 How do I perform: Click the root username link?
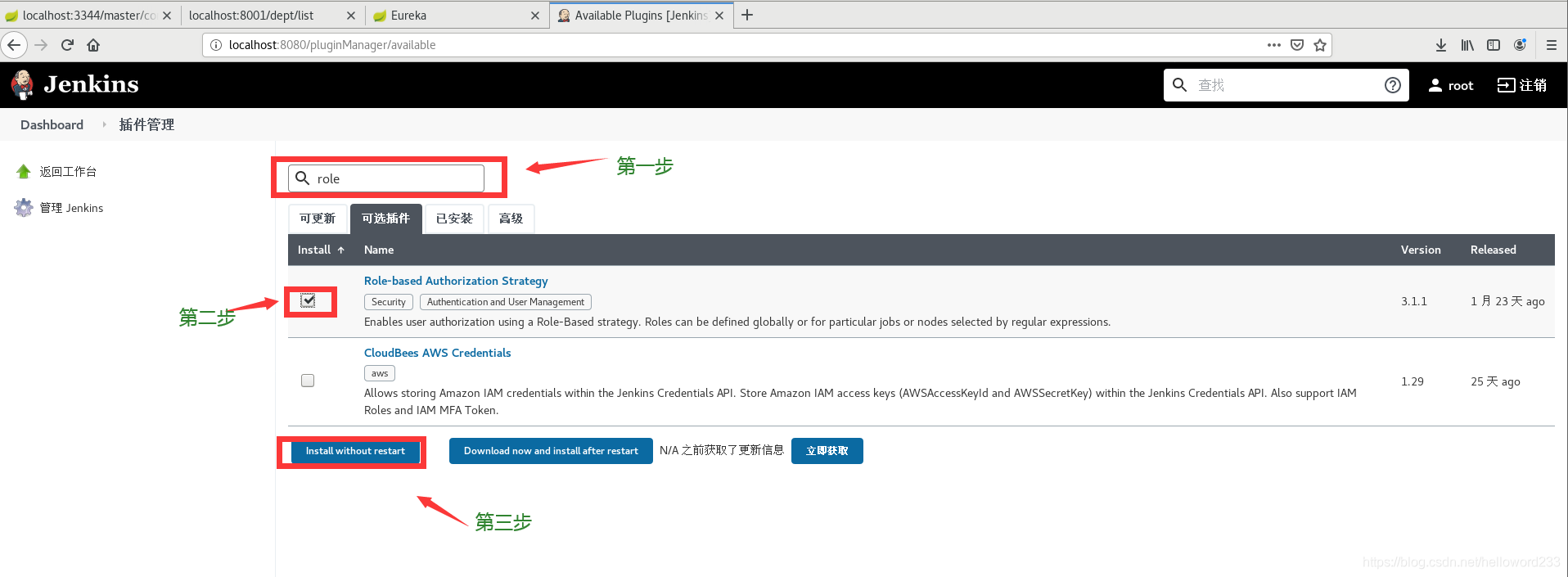(x=1461, y=85)
